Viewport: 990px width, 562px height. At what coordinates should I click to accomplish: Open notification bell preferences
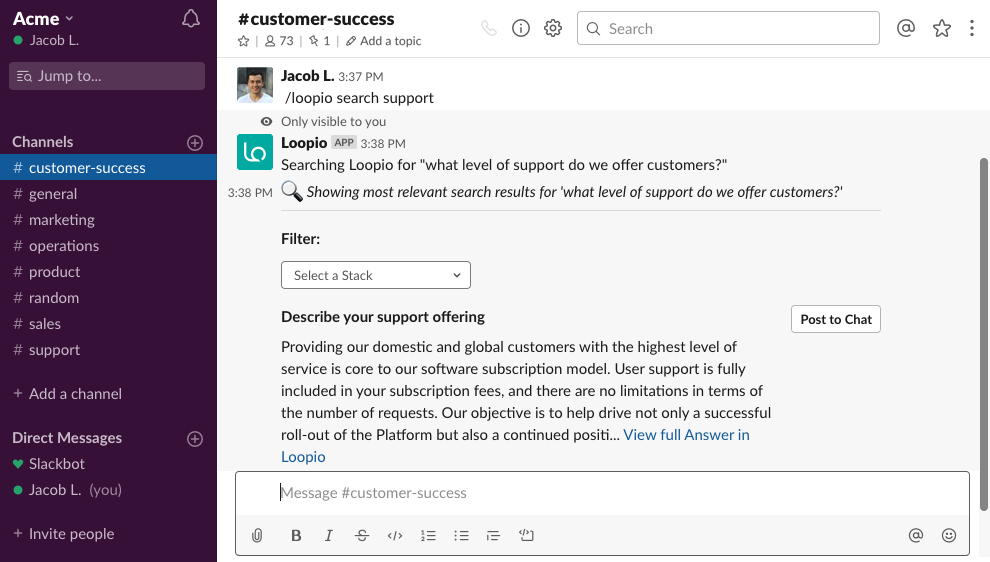click(191, 19)
